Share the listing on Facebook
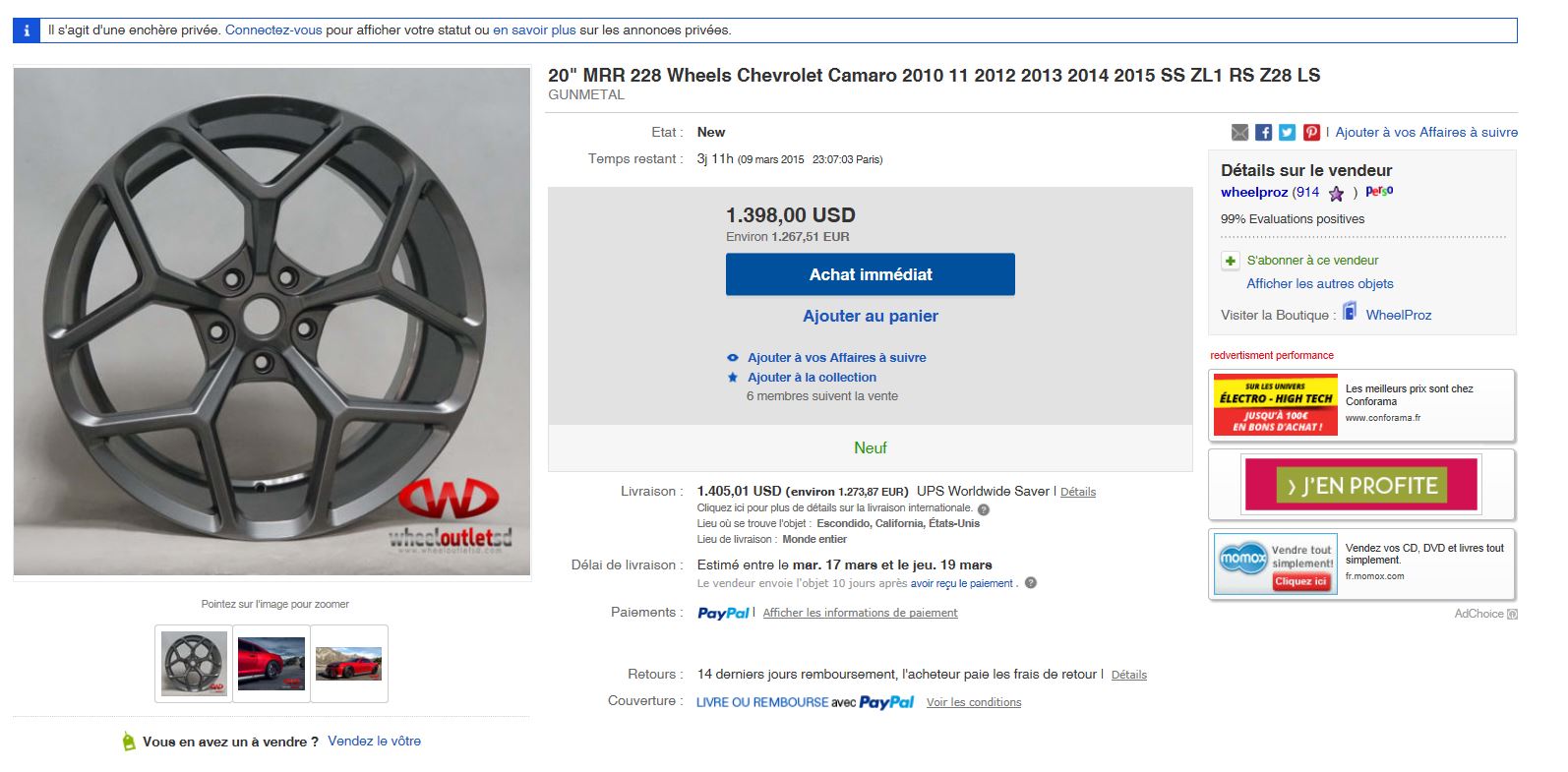1568x772 pixels. point(1263,133)
